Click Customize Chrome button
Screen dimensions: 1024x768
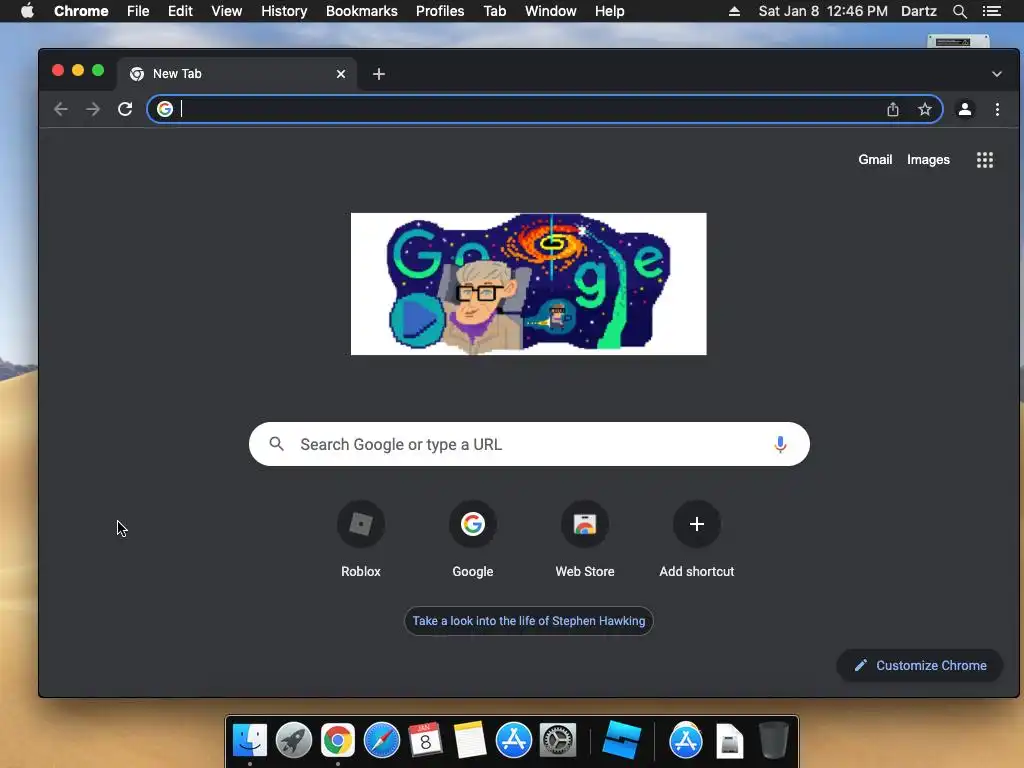point(920,665)
